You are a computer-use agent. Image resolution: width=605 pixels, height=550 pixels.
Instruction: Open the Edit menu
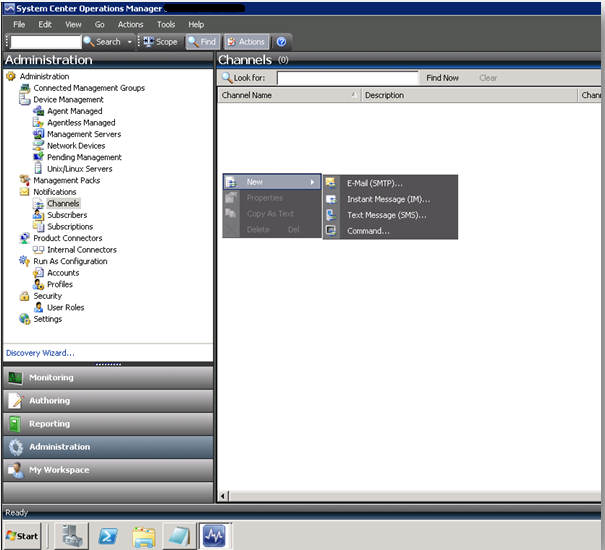coord(45,24)
